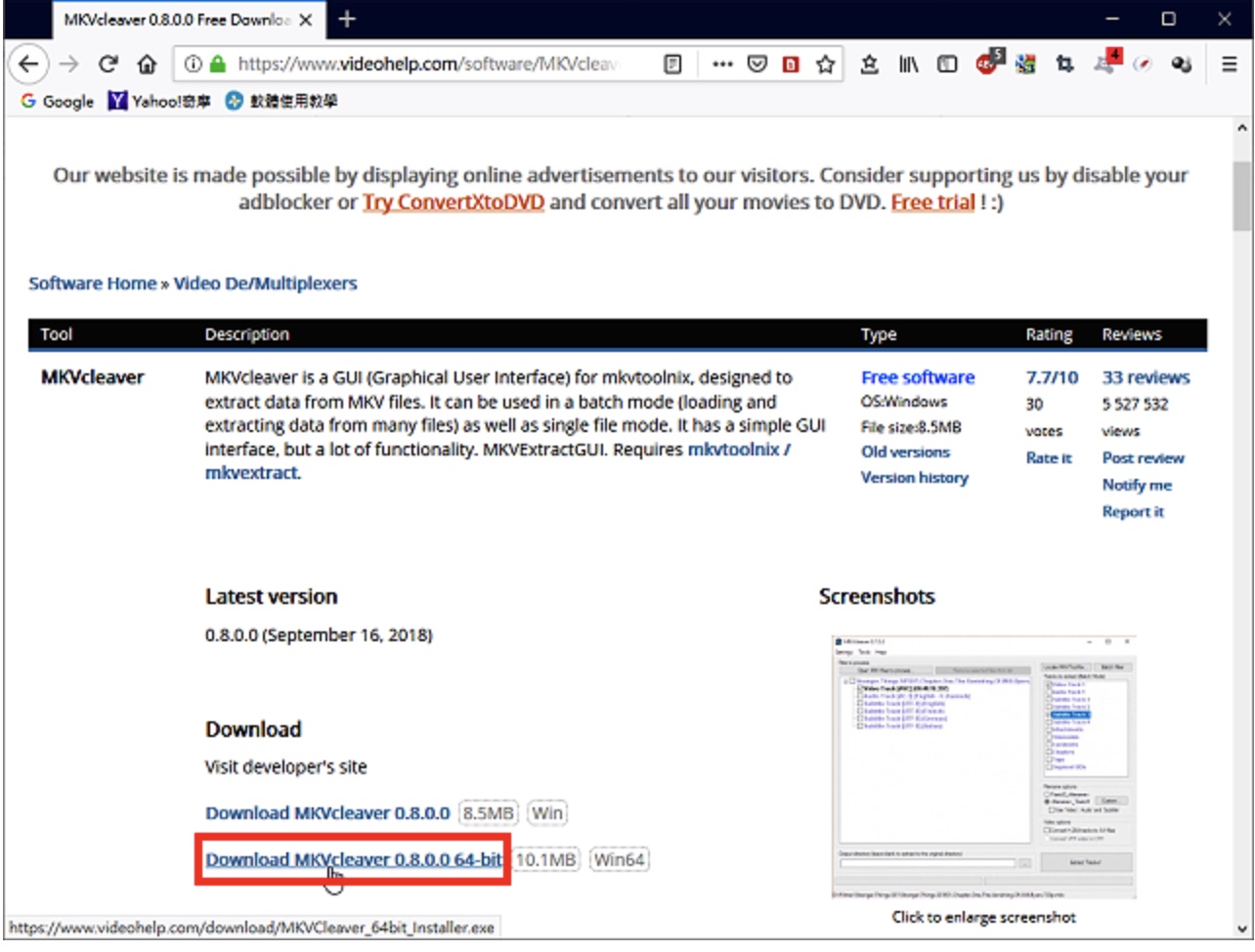
Task: Open Yahoo bookmark in bookmarks bar
Action: coord(159,101)
